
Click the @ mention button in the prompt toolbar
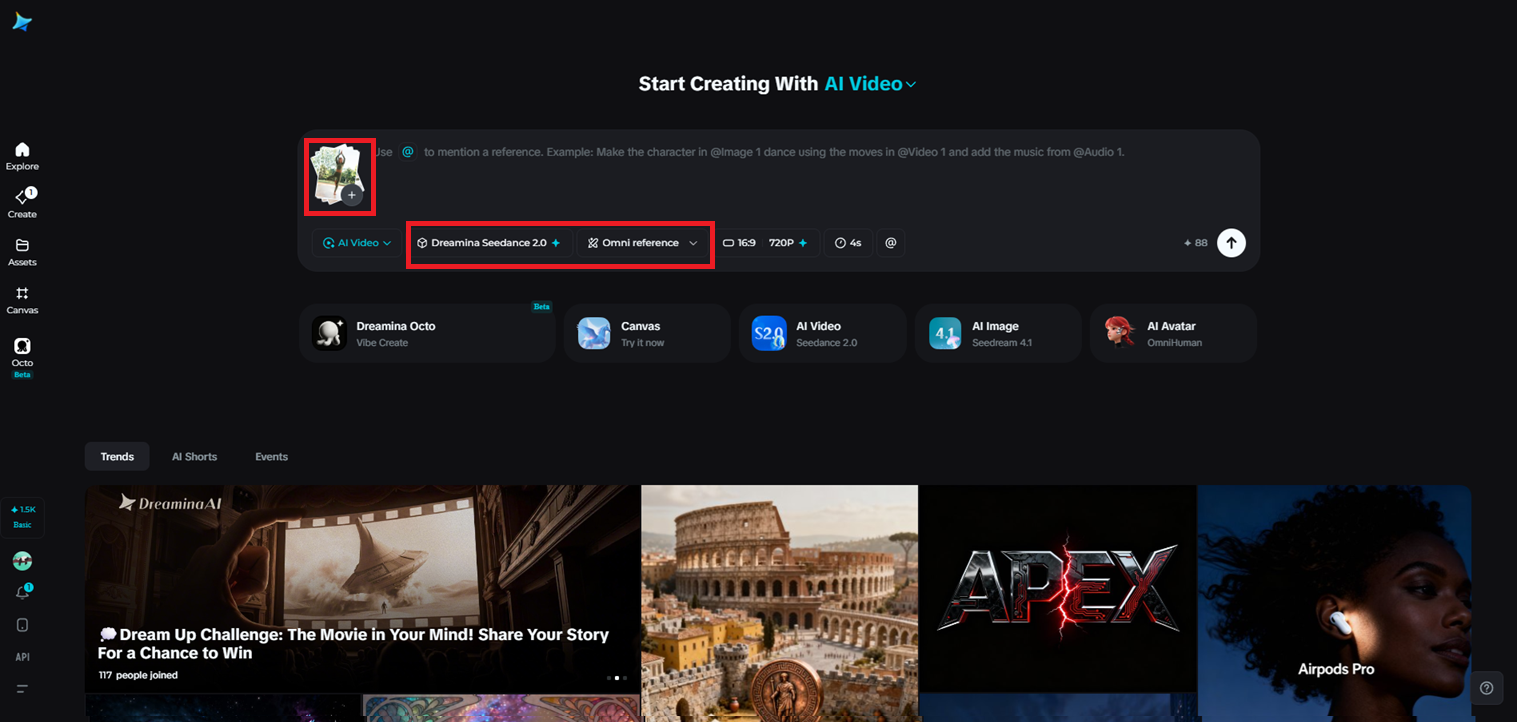coord(891,243)
